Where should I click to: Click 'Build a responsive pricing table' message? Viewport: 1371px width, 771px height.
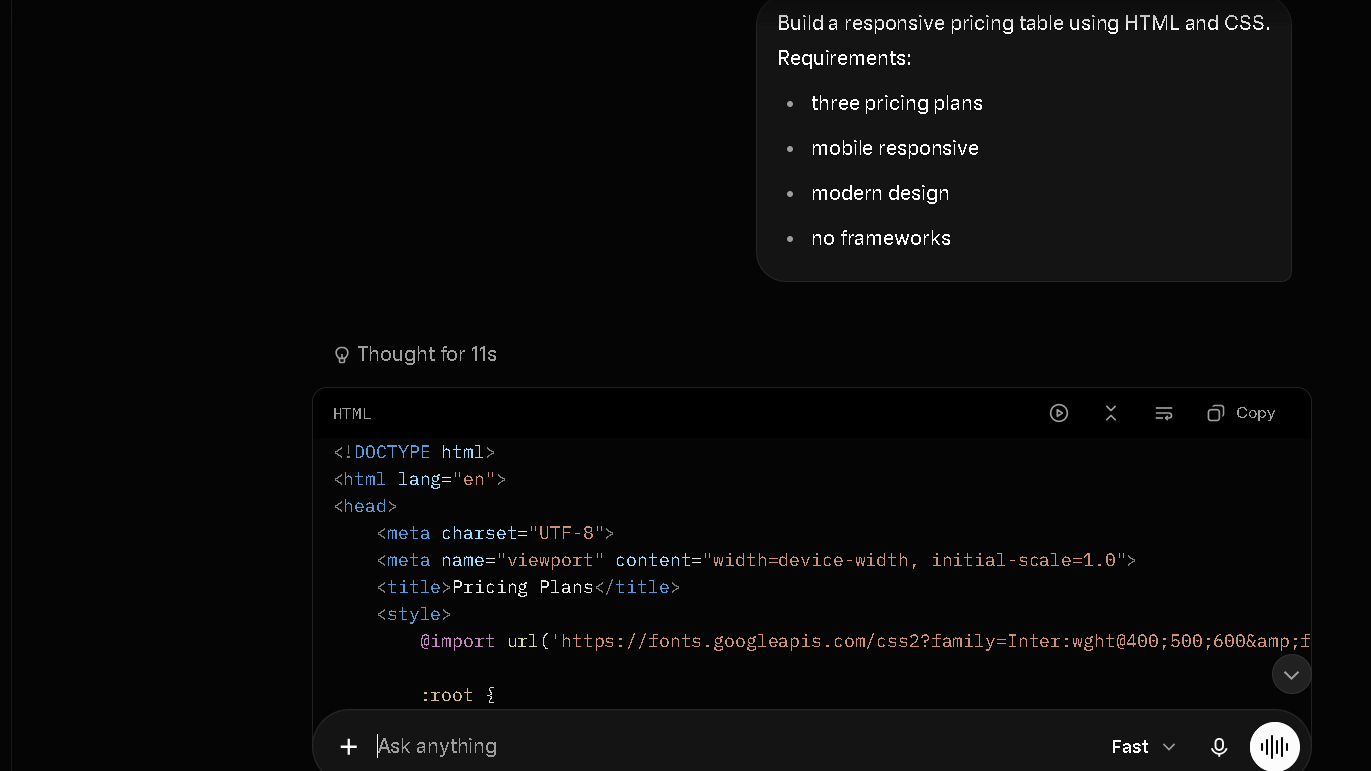pyautogui.click(x=1023, y=23)
